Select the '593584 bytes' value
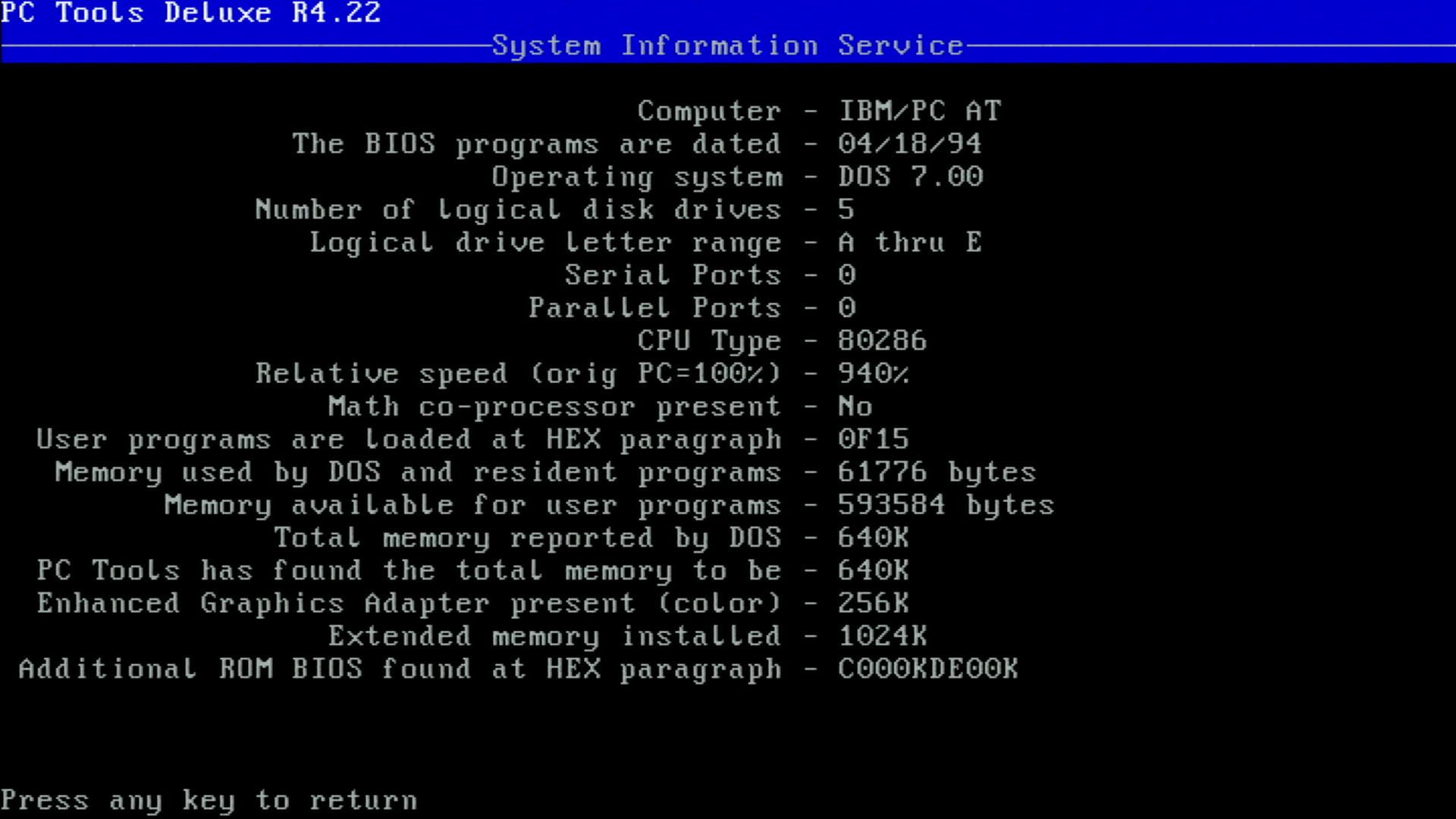The height and width of the screenshot is (819, 1456). click(x=946, y=505)
